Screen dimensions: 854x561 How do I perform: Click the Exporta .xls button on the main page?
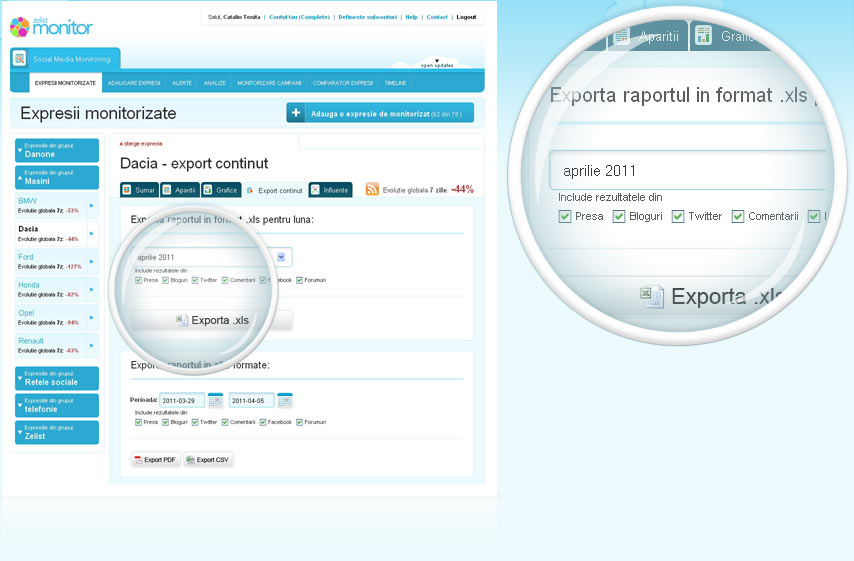(x=212, y=320)
